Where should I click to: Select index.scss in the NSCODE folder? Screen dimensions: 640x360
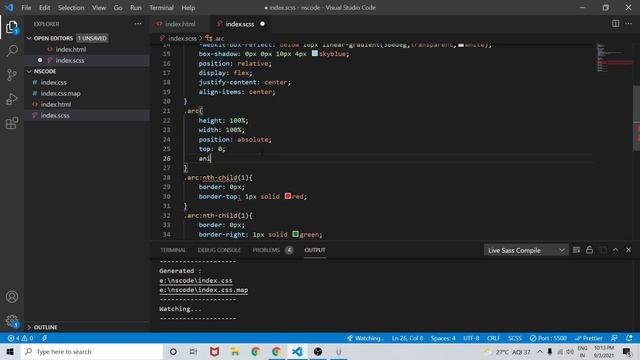click(55, 115)
